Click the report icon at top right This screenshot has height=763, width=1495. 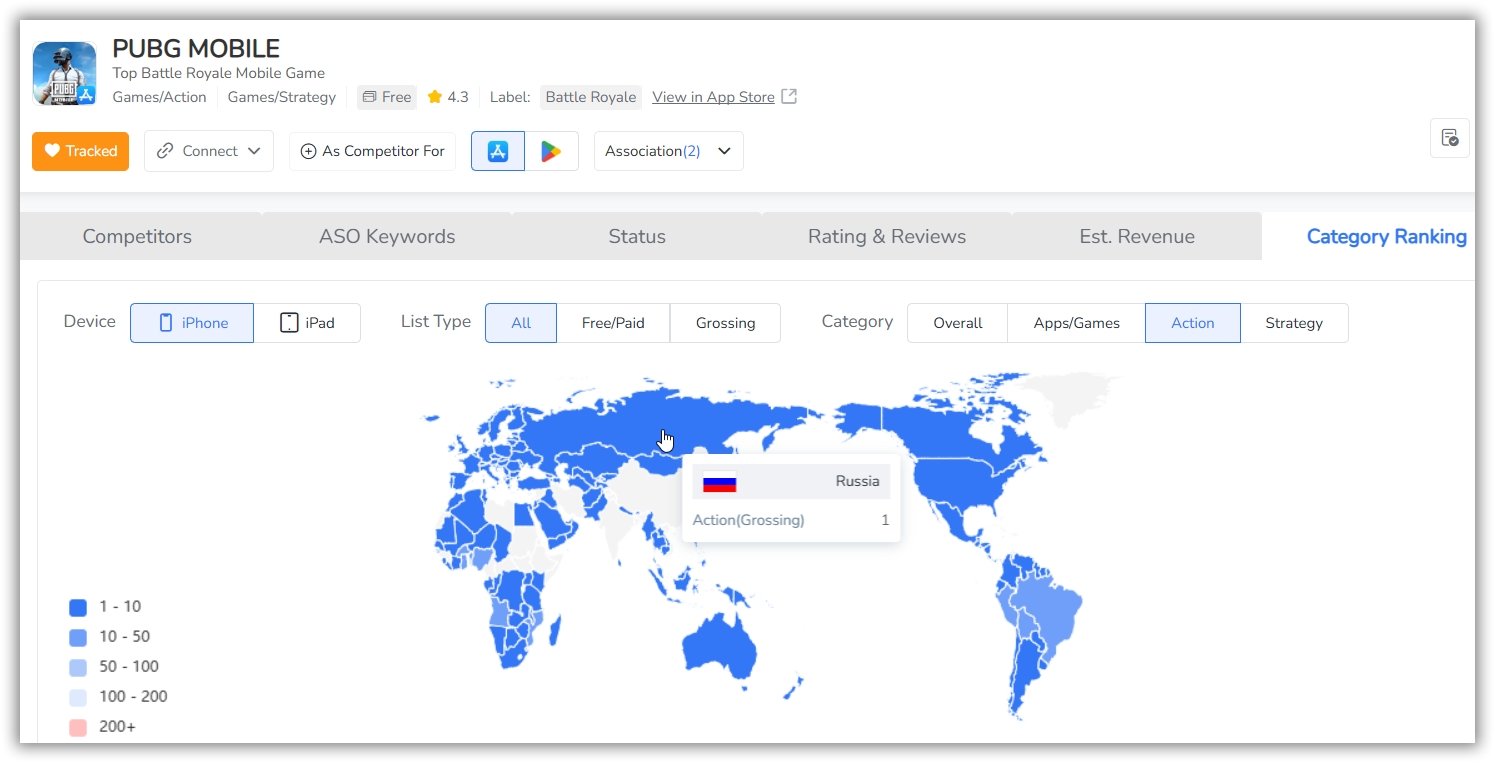click(x=1449, y=138)
